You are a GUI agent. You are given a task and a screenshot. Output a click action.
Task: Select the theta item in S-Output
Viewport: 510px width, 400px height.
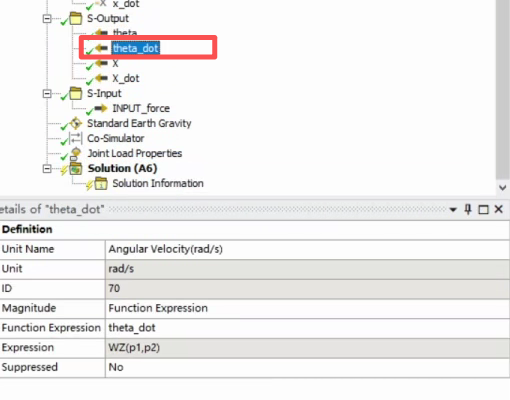(125, 33)
